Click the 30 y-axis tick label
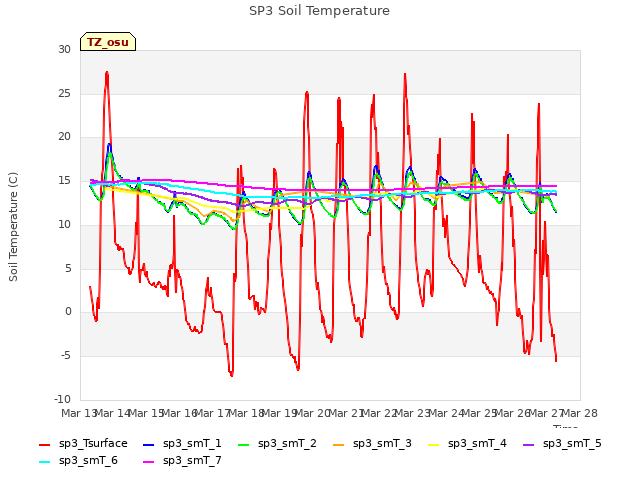 click(x=64, y=49)
